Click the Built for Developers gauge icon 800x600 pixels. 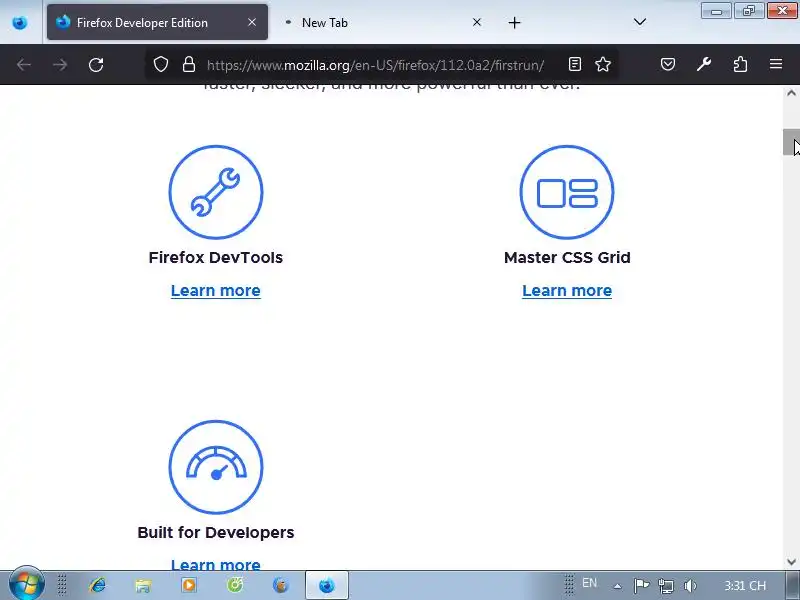point(216,467)
